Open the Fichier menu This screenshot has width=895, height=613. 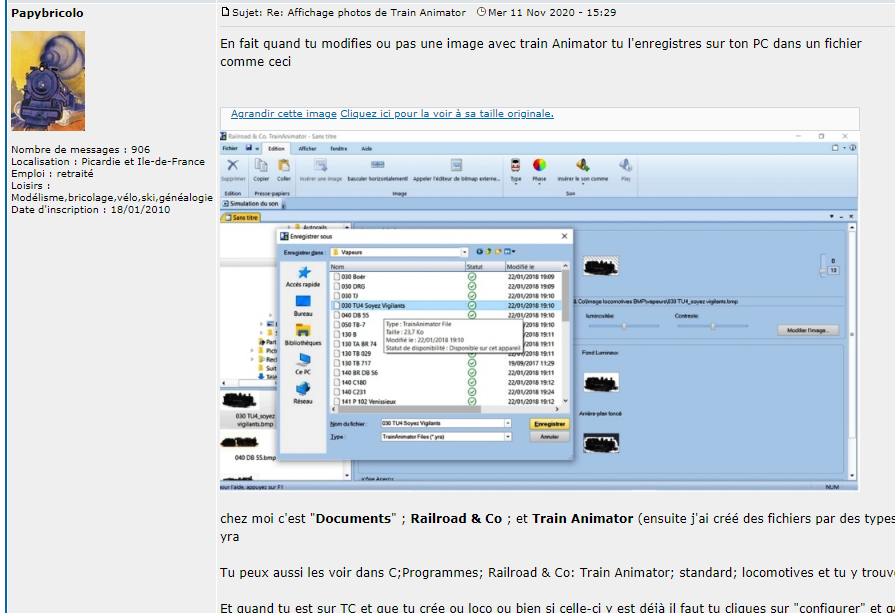[230, 148]
